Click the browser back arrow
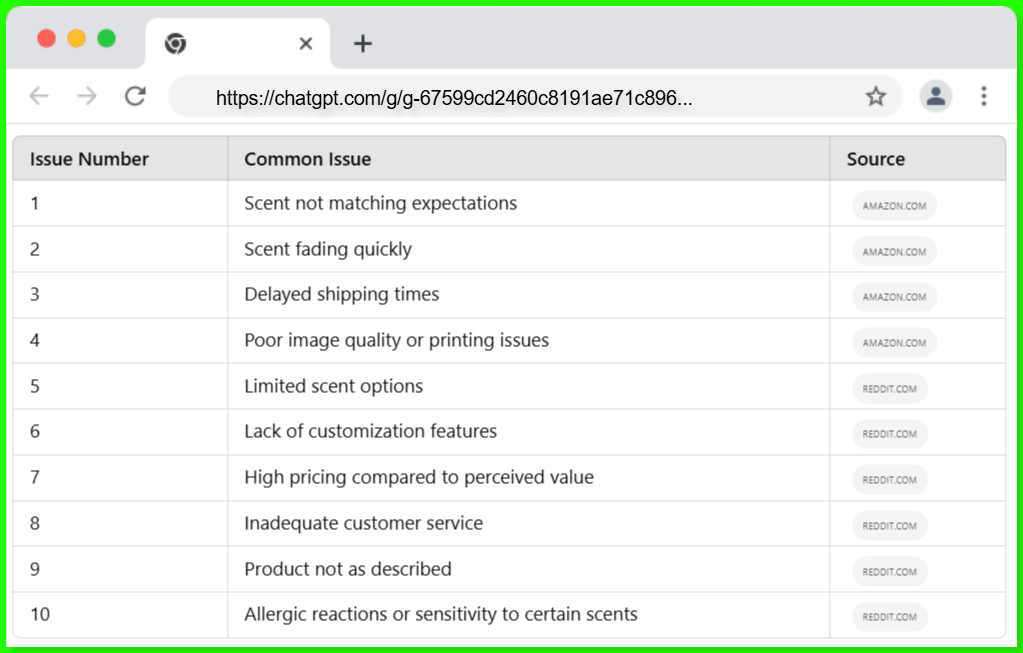 tap(39, 96)
